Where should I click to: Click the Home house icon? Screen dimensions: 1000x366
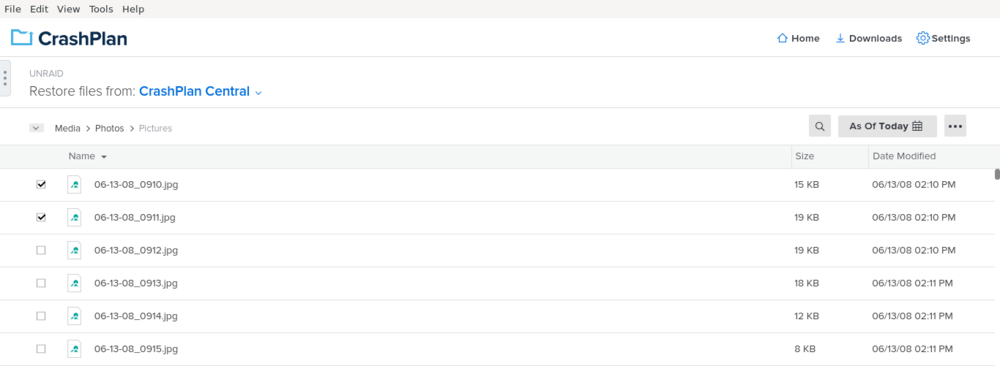[783, 38]
